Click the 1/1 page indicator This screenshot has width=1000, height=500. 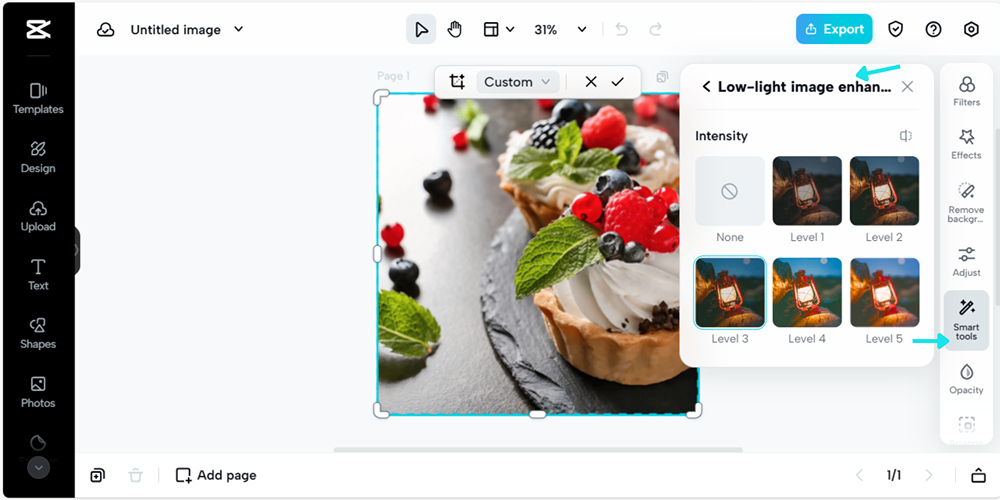click(893, 475)
